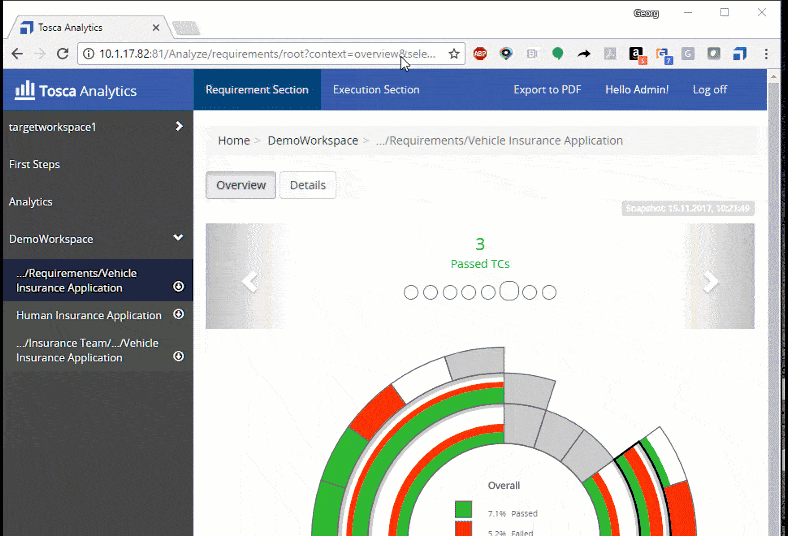
Task: Open First Steps in sidebar
Action: click(x=34, y=164)
